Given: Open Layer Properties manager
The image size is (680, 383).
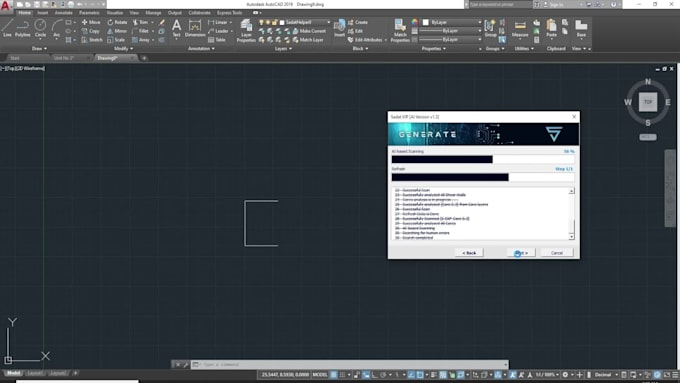Looking at the screenshot, I should click(x=246, y=30).
